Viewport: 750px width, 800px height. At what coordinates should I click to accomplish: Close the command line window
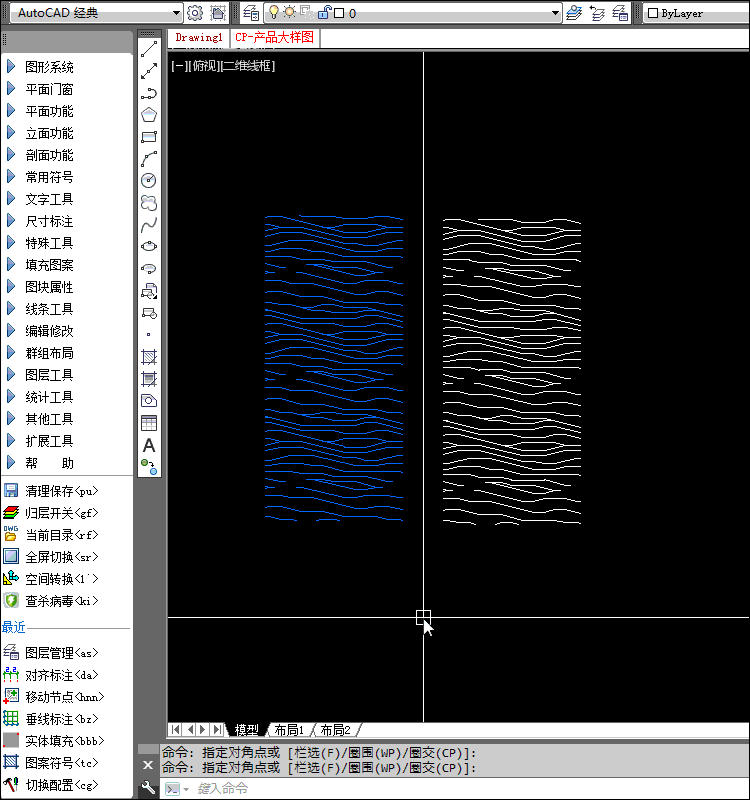click(148, 765)
